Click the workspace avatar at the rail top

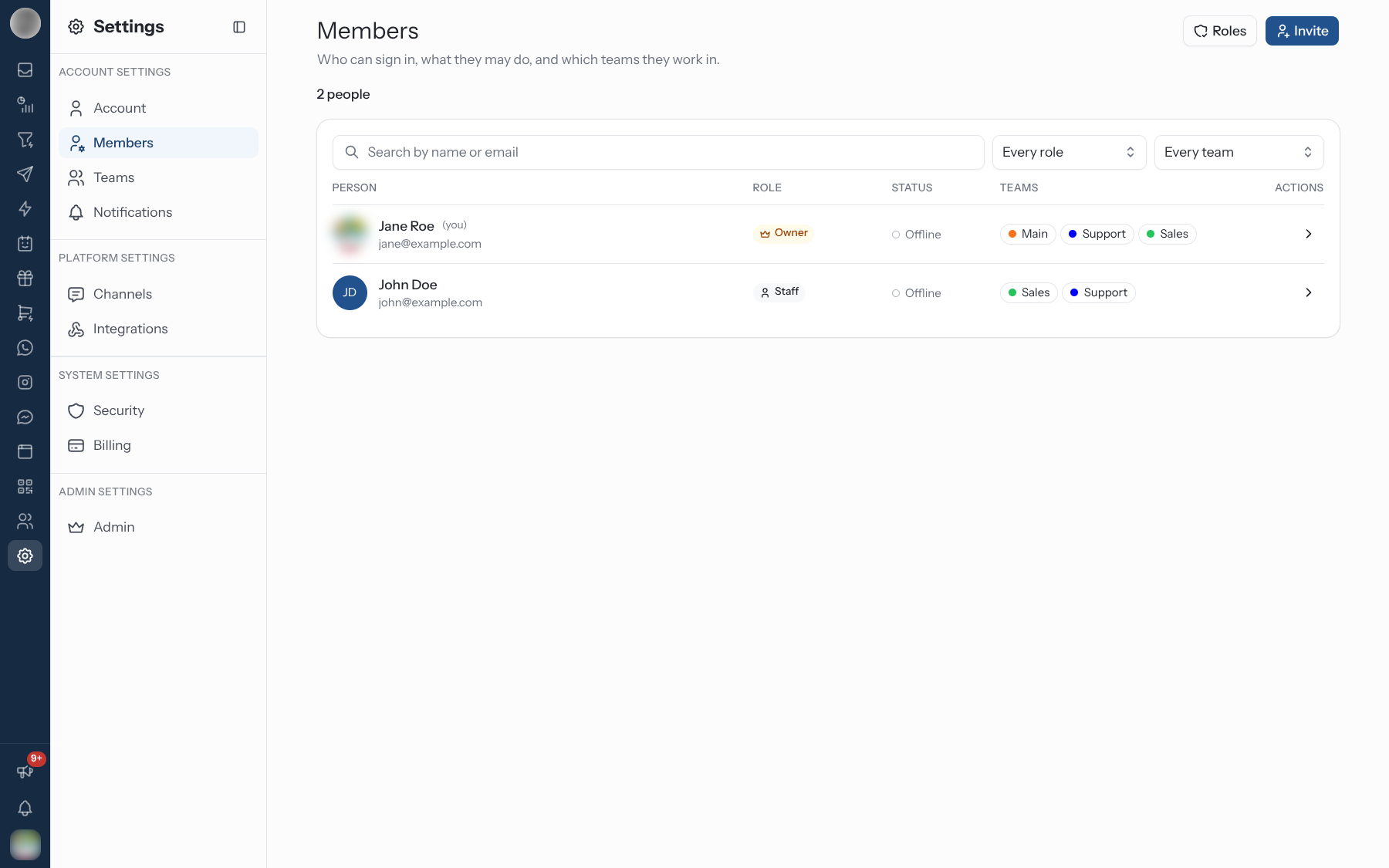[x=25, y=23]
